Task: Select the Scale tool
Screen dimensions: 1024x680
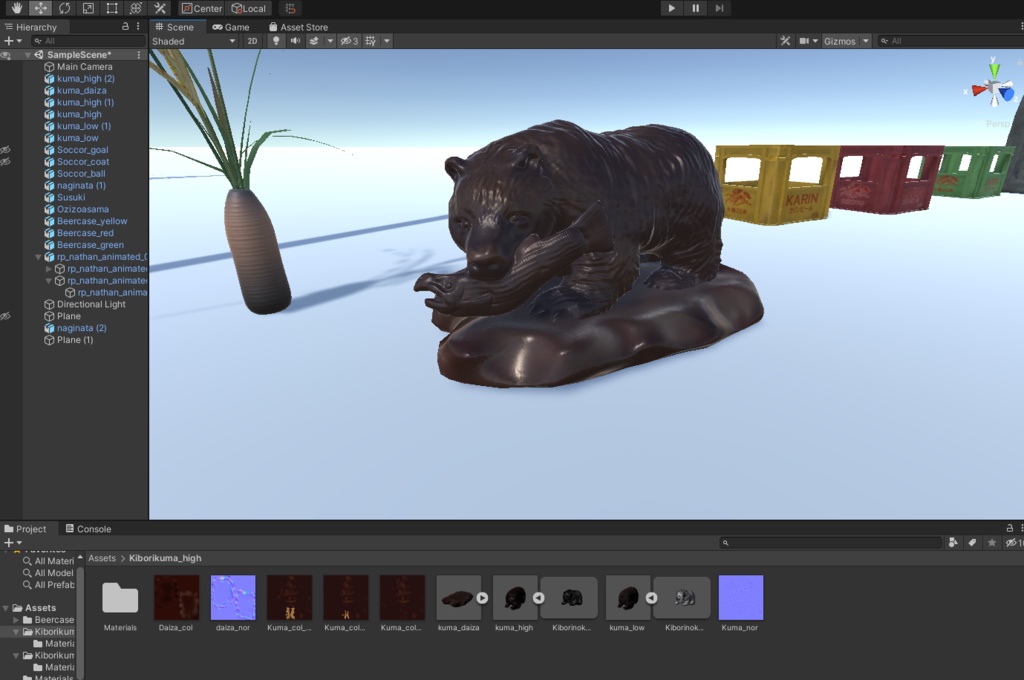Action: tap(86, 9)
